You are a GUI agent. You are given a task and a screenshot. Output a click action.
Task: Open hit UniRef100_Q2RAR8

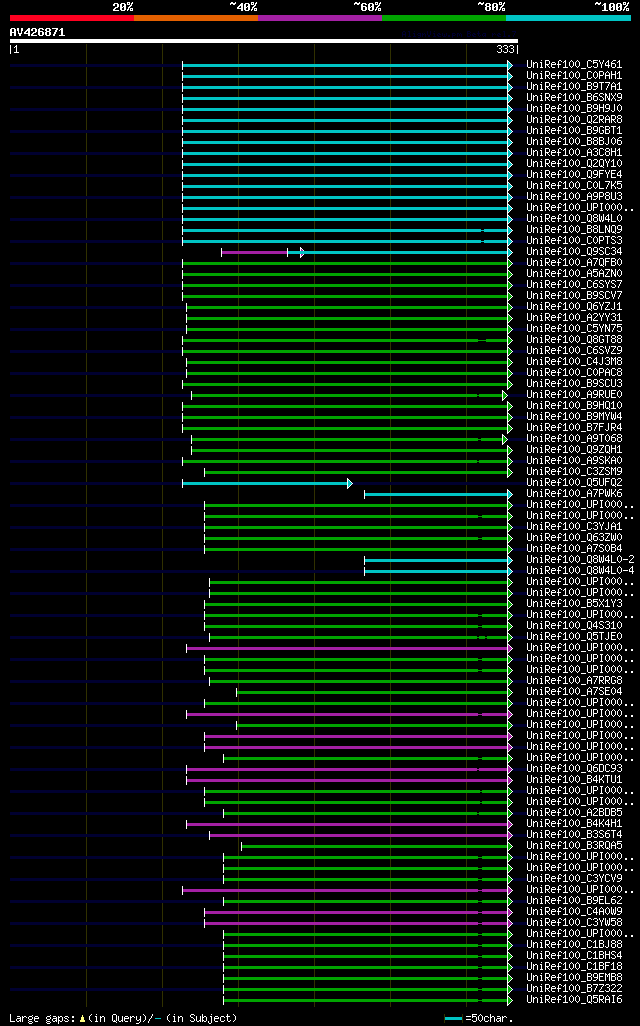pyautogui.click(x=574, y=120)
